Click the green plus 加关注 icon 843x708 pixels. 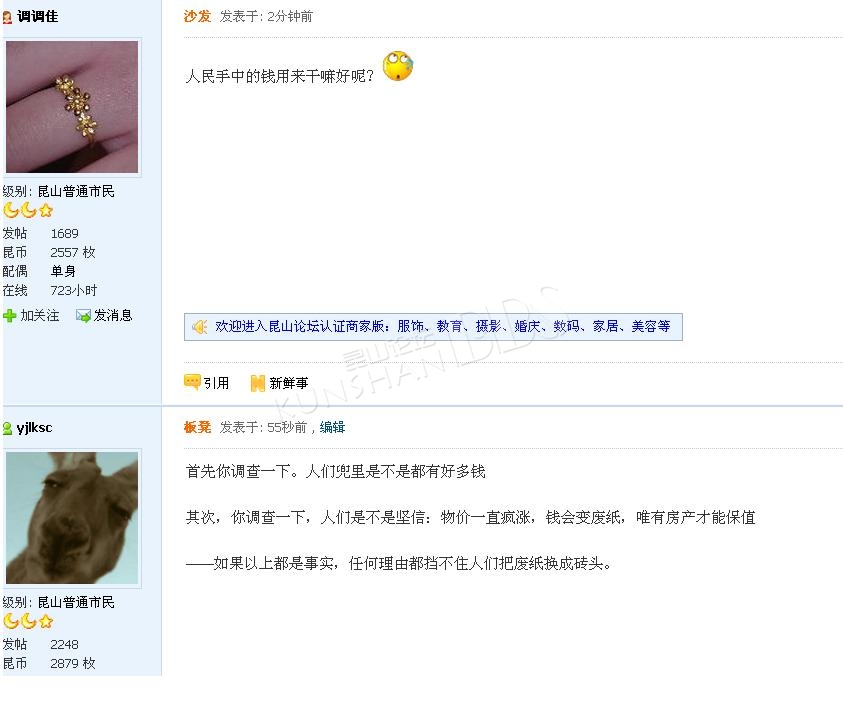tap(10, 316)
